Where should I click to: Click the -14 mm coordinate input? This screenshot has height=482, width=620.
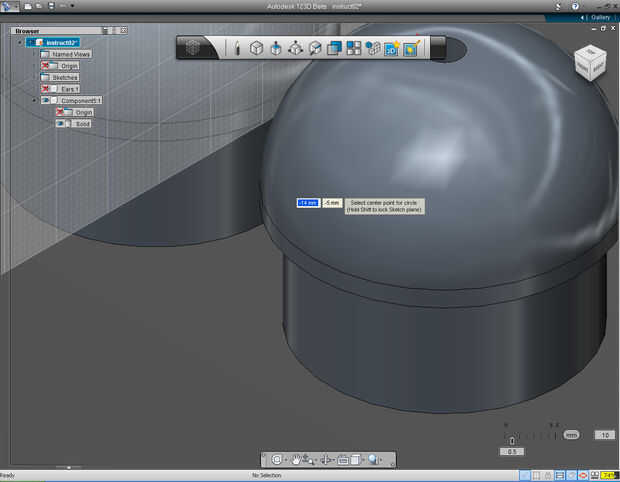point(308,203)
